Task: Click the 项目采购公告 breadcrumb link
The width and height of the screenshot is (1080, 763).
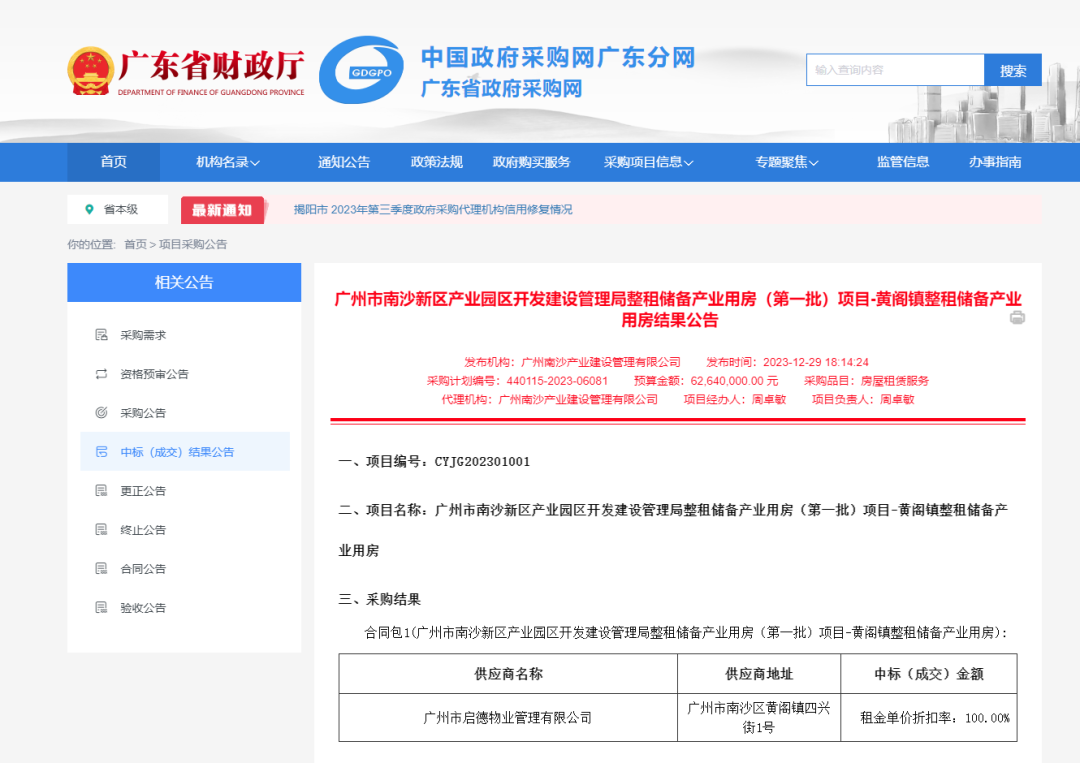Action: pyautogui.click(x=193, y=244)
